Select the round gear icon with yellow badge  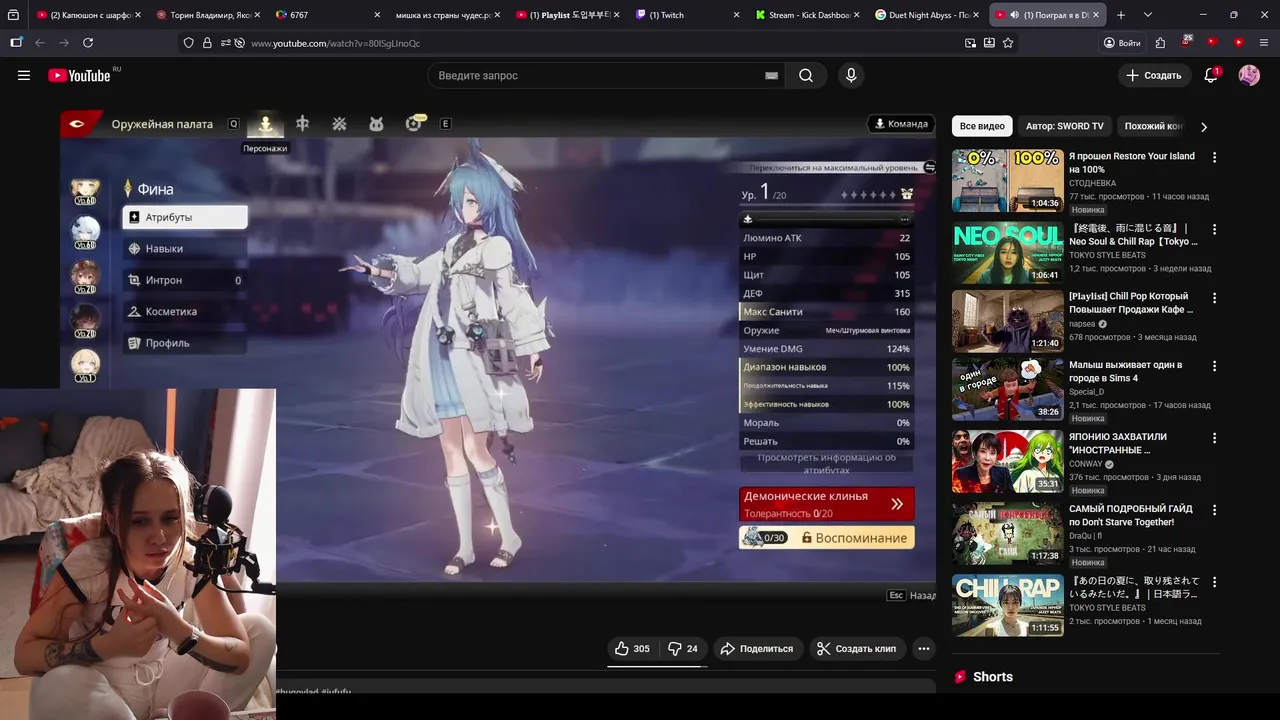(x=414, y=123)
